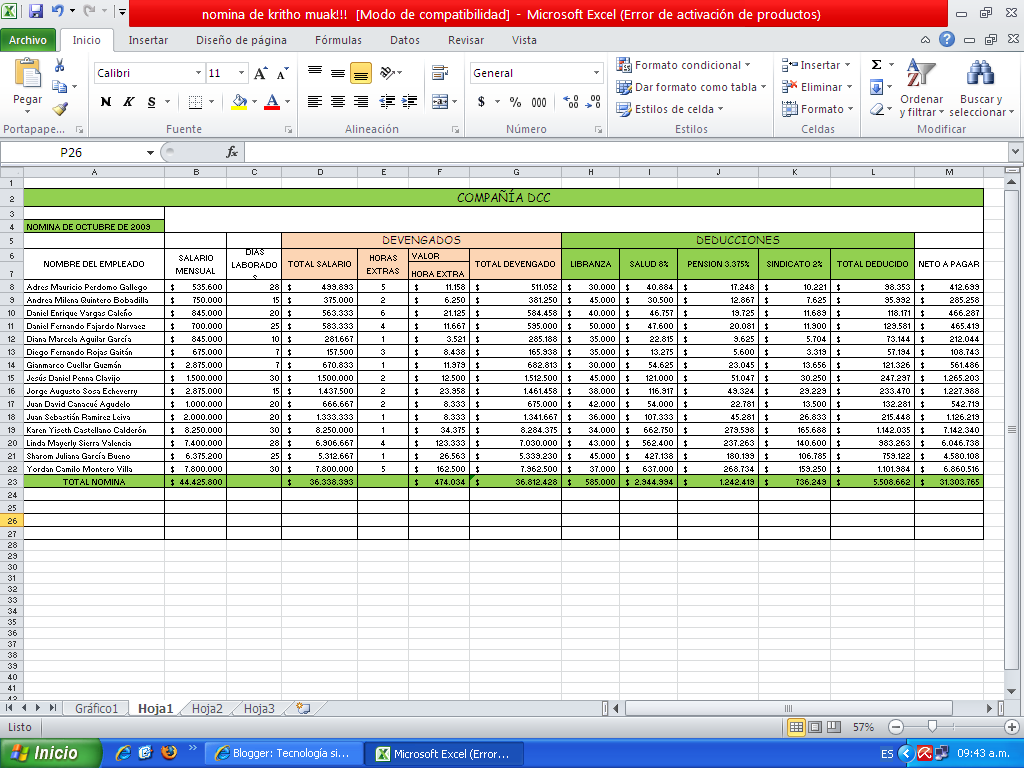Click the zoom slider in status bar
The image size is (1024, 768).
click(x=932, y=727)
